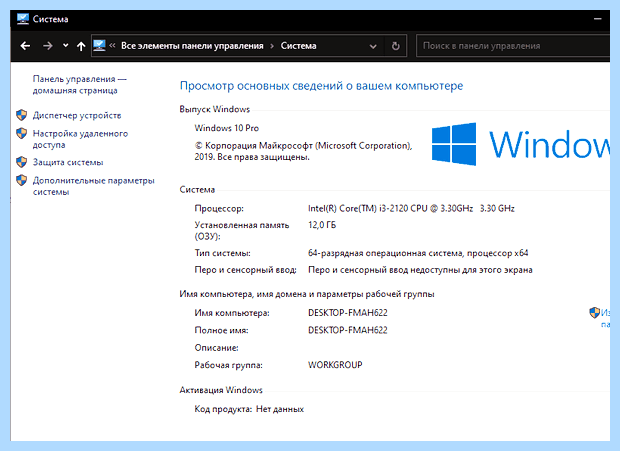Screen dimensions: 620x451
Task: Click the 'Тип системы:' label
Action: (222, 253)
